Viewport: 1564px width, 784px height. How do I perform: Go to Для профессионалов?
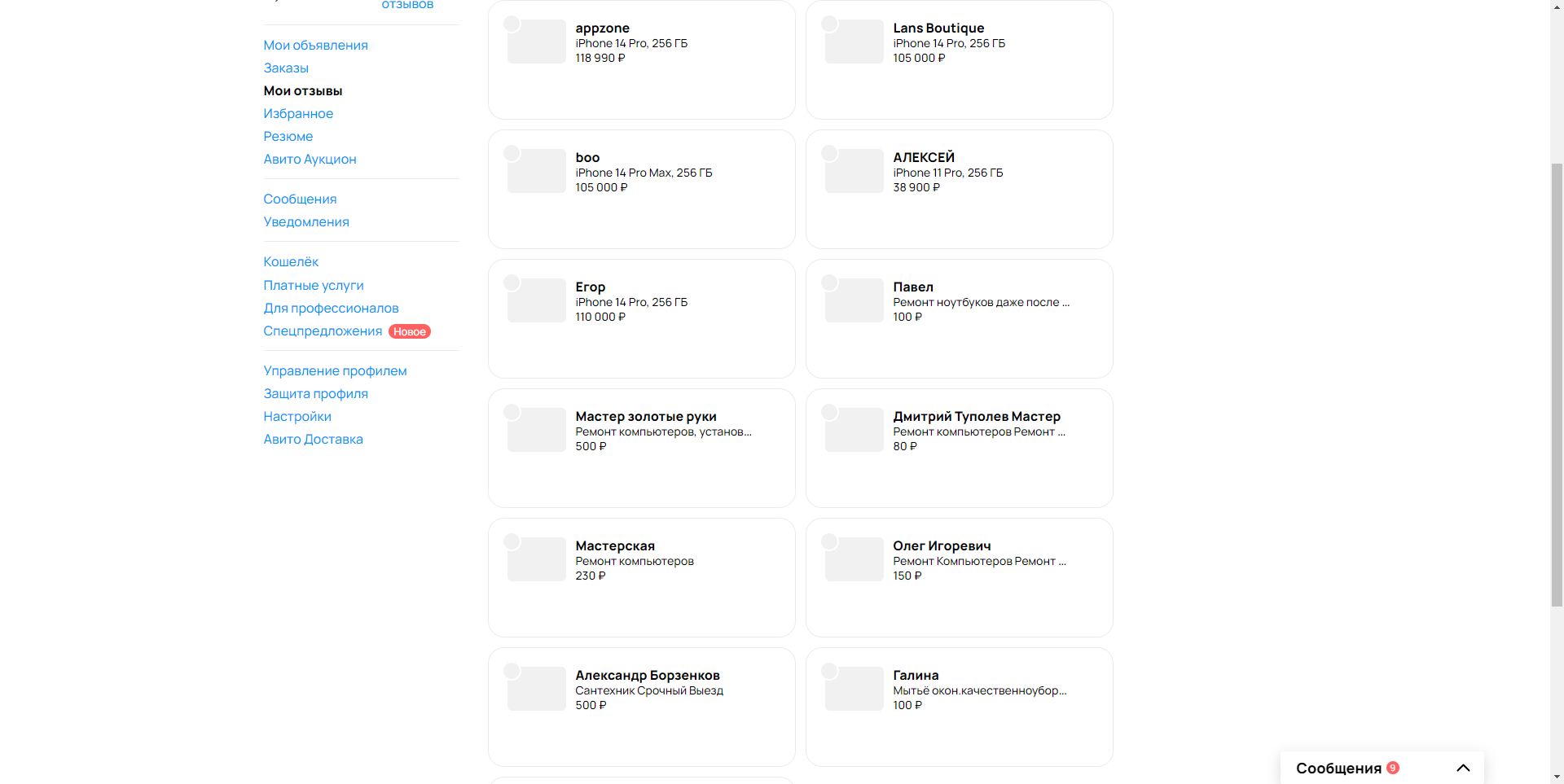click(x=331, y=308)
